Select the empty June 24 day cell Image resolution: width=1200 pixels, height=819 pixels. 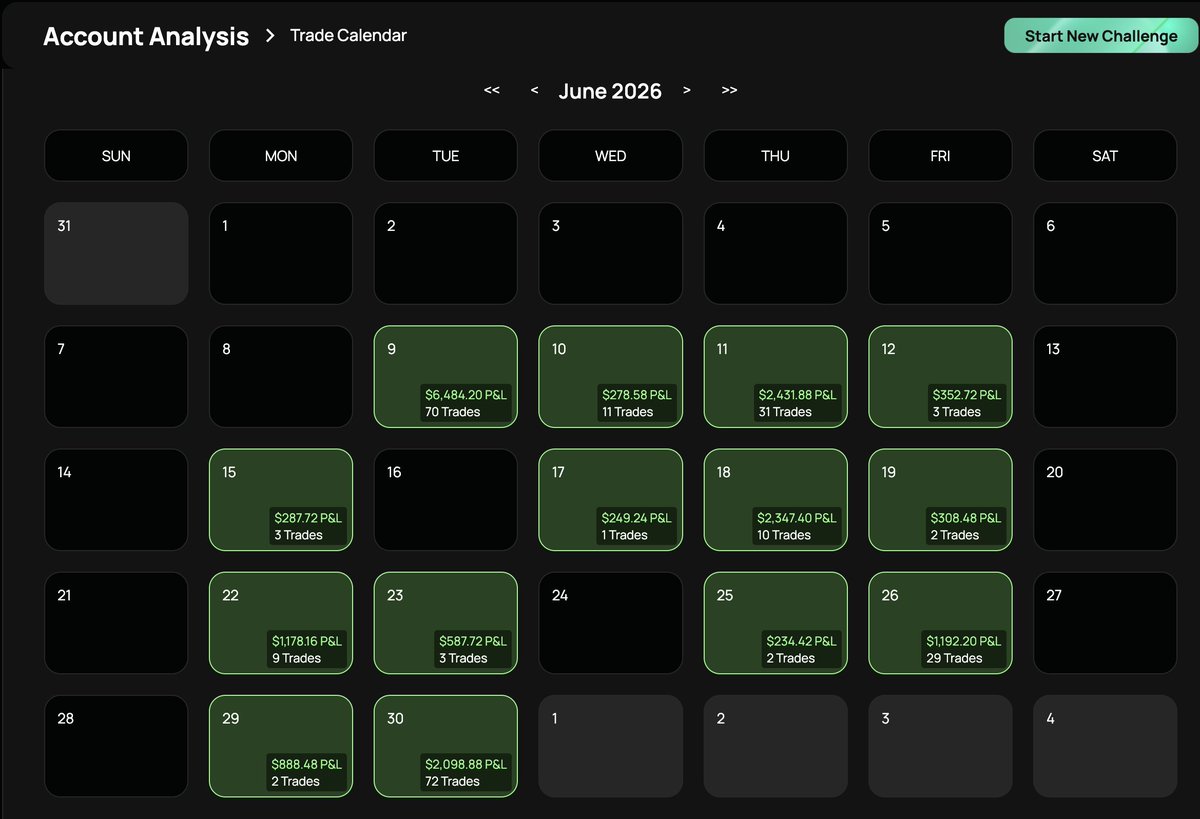pyautogui.click(x=611, y=623)
